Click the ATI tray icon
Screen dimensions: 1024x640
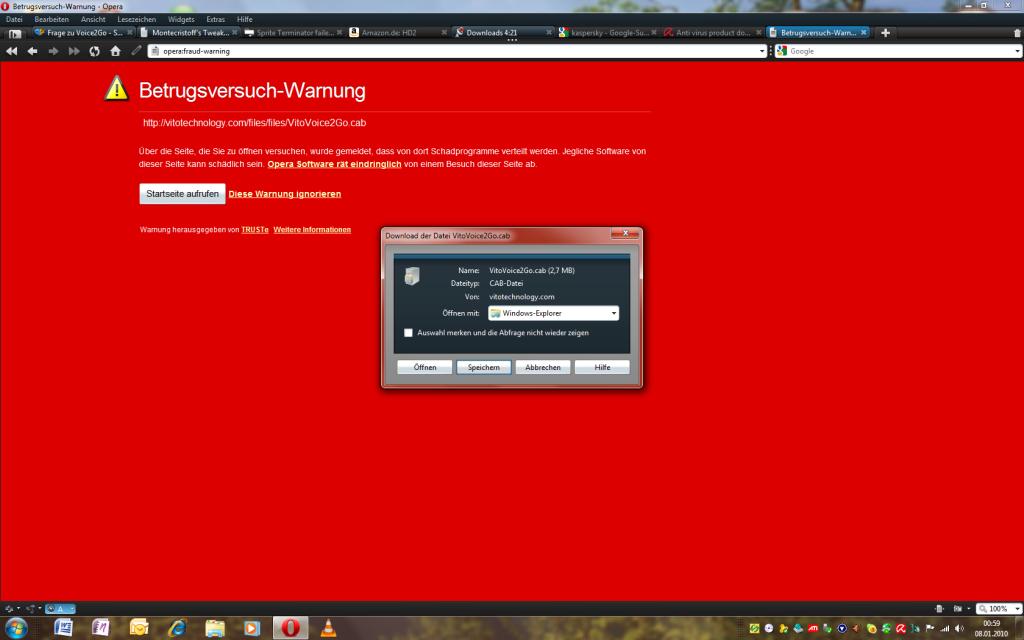[813, 629]
